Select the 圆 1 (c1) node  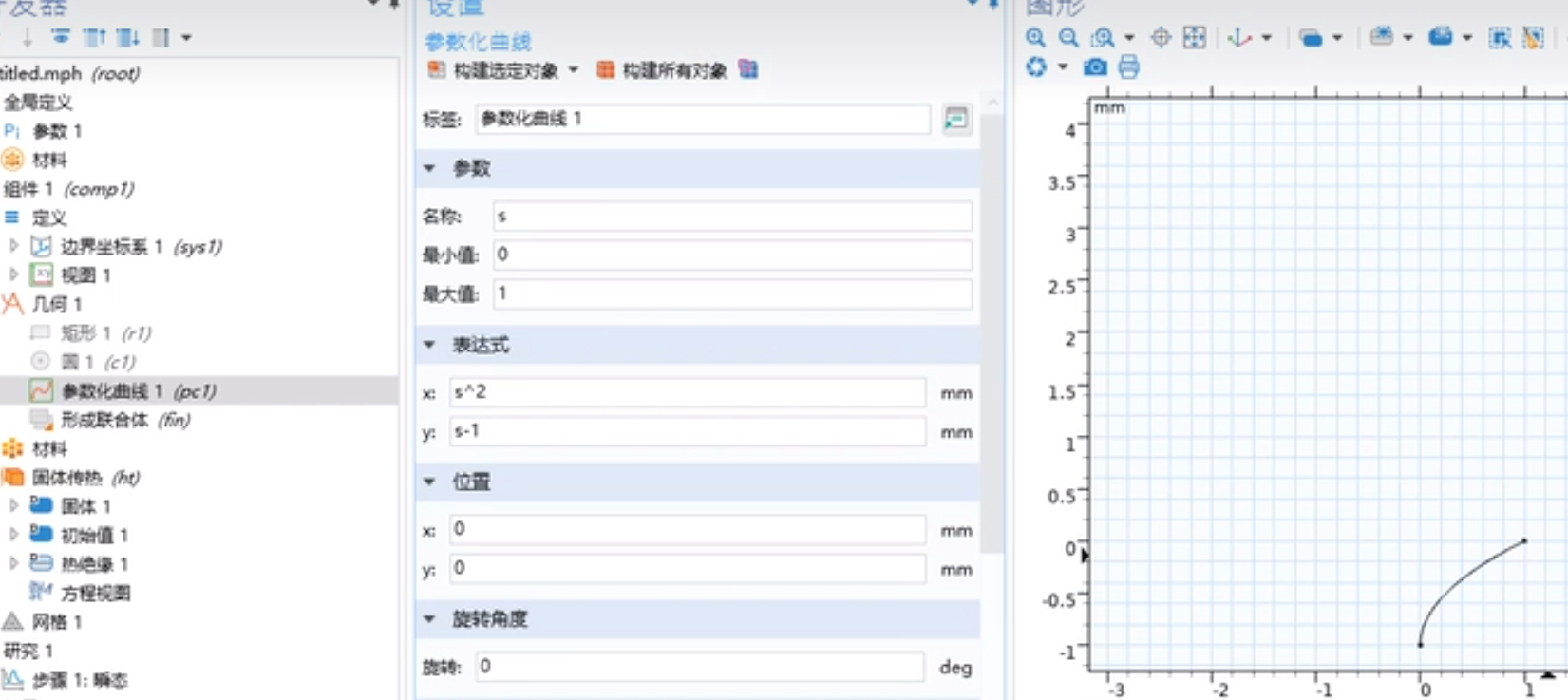[99, 362]
